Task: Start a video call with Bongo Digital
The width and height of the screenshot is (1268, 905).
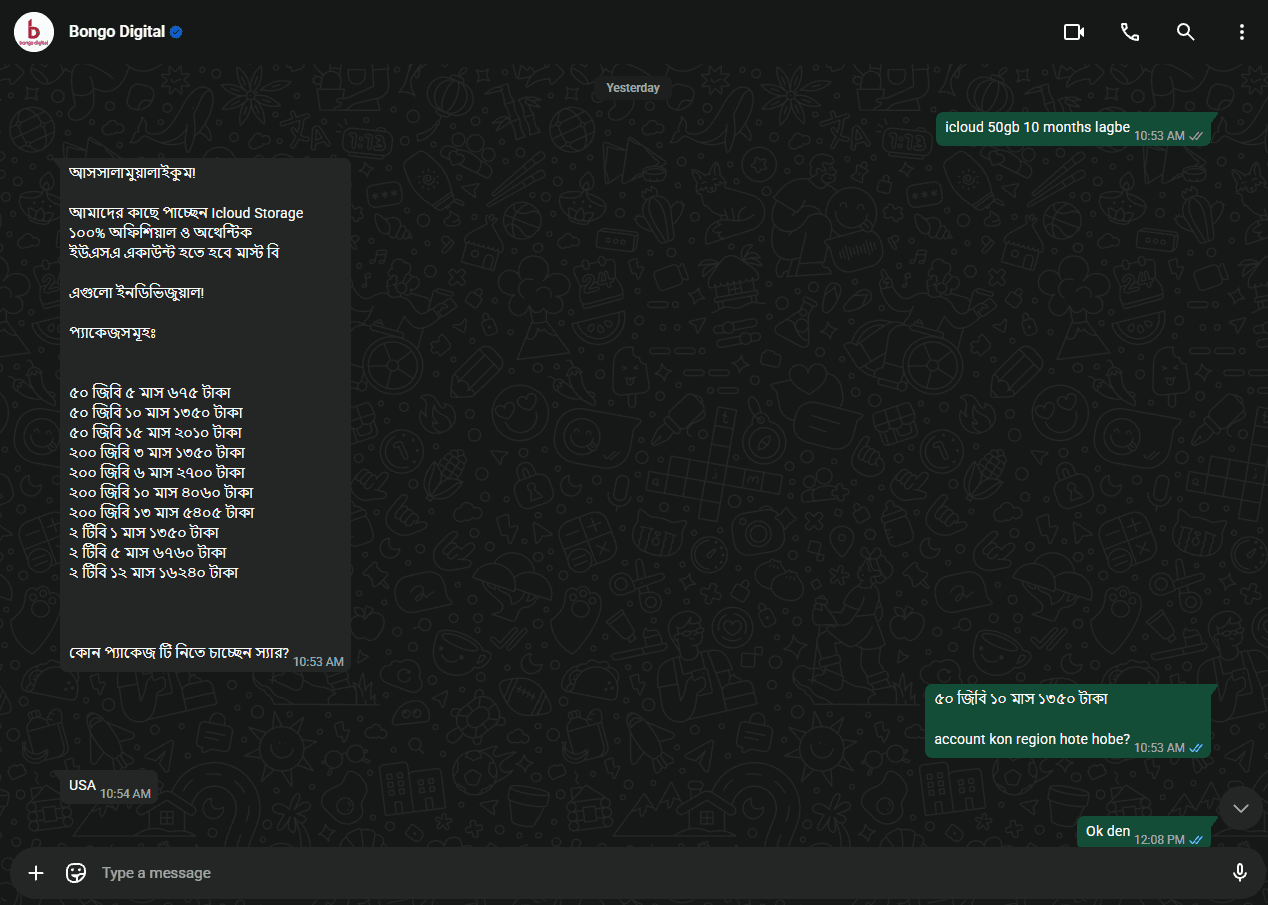Action: click(1074, 32)
